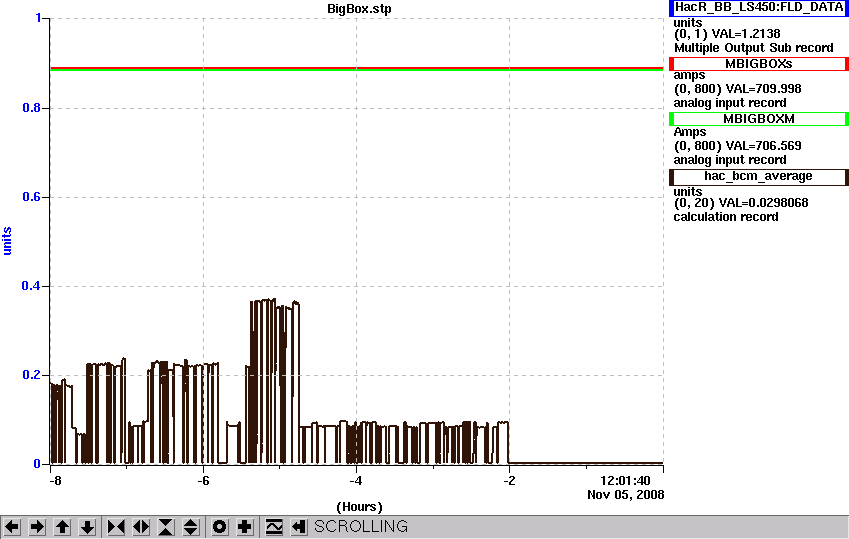Screen dimensions: 849x539
Task: Click the vertical zoom-in hourglass icon
Action: click(166, 527)
